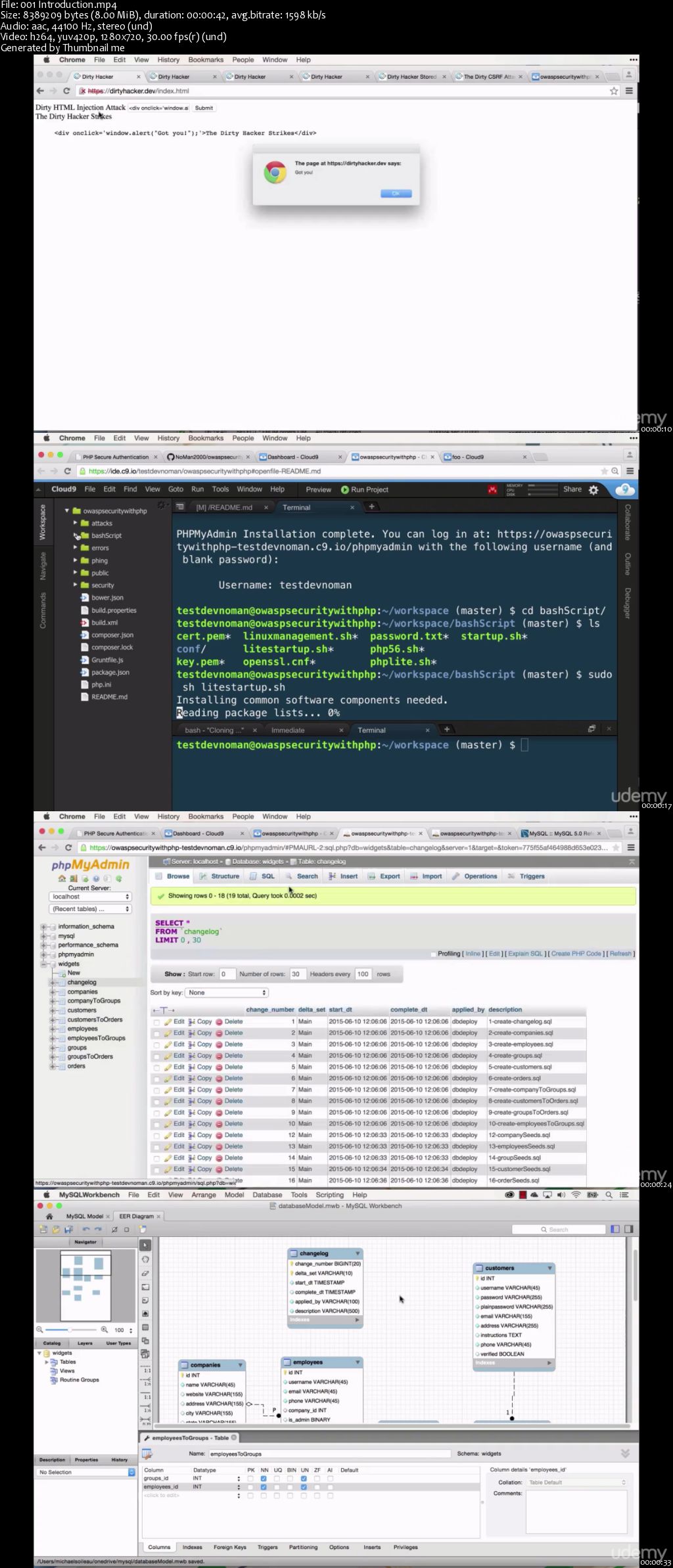Toggle PK checkbox for groups_id column

pos(250,1478)
